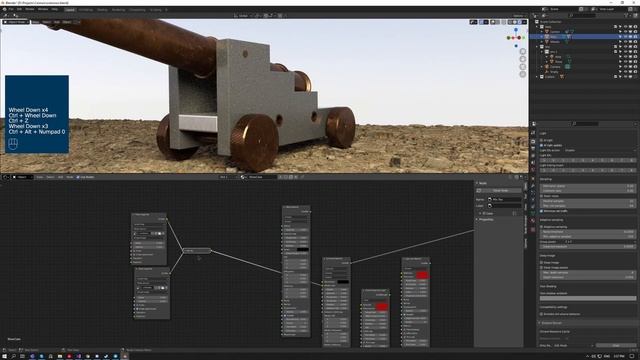Hide the Camera object via eye icon

(x=625, y=67)
